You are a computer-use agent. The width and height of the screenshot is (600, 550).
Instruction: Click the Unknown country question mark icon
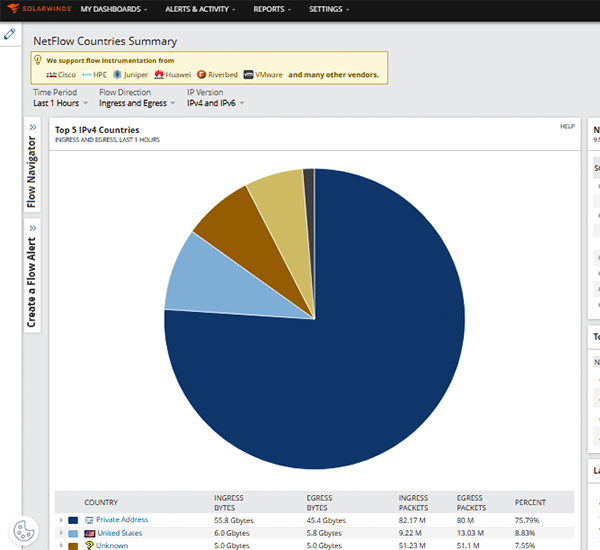tap(89, 545)
